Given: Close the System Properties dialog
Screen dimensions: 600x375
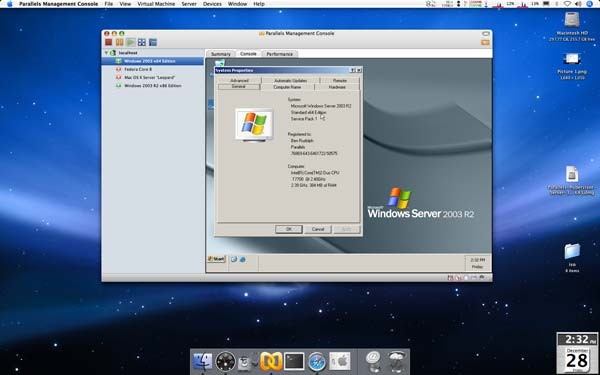Looking at the screenshot, I should click(359, 70).
